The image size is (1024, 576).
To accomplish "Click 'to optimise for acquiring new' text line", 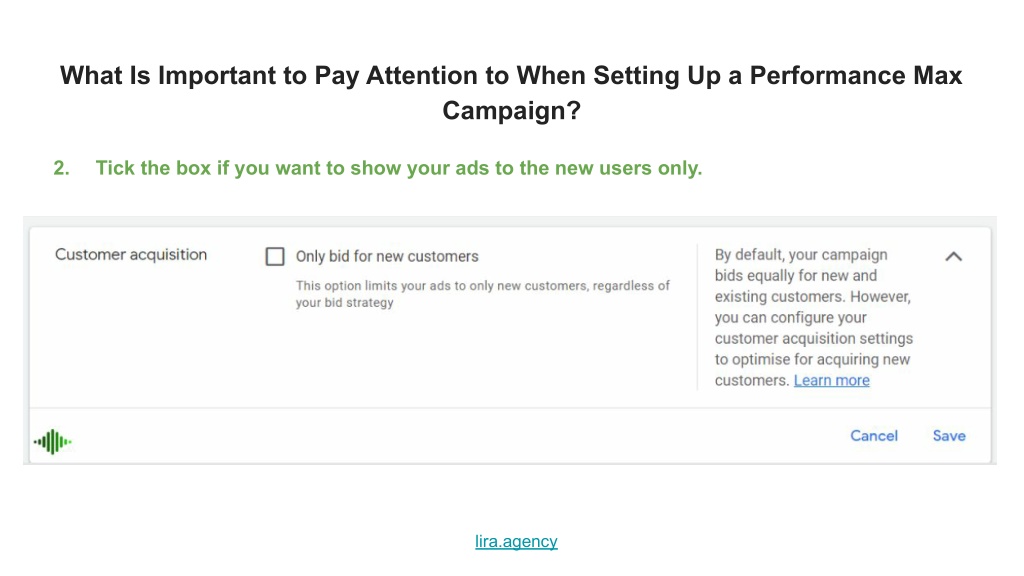I will (x=812, y=359).
